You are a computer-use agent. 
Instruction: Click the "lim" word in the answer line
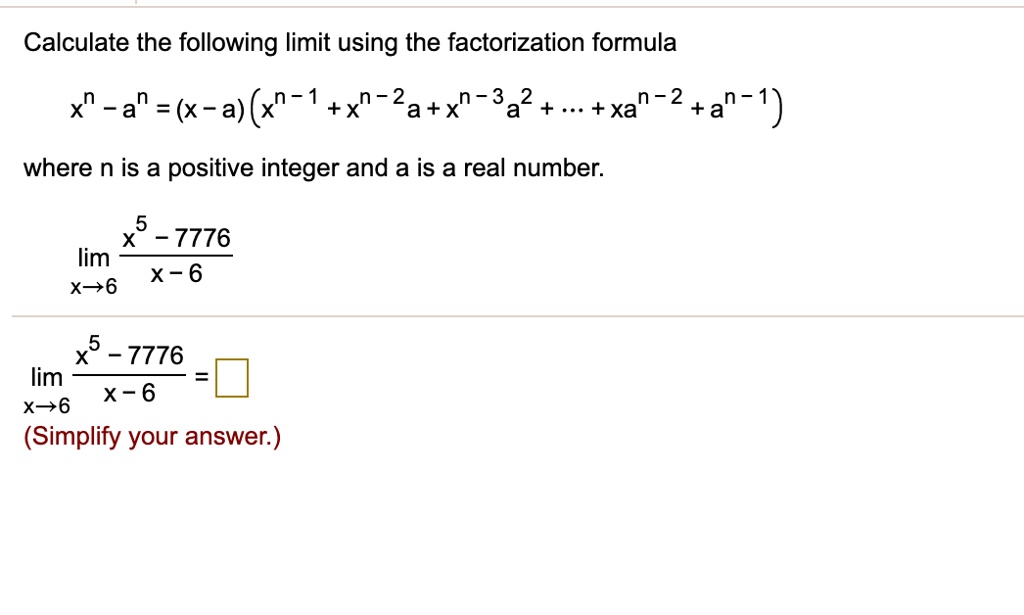pyautogui.click(x=46, y=378)
